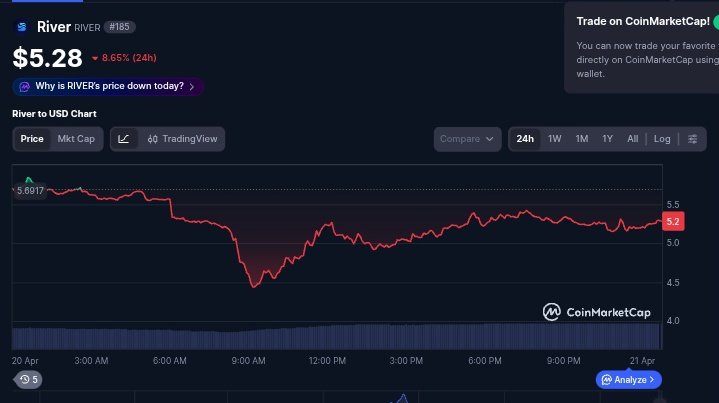Click the River coin logo icon

21,27
